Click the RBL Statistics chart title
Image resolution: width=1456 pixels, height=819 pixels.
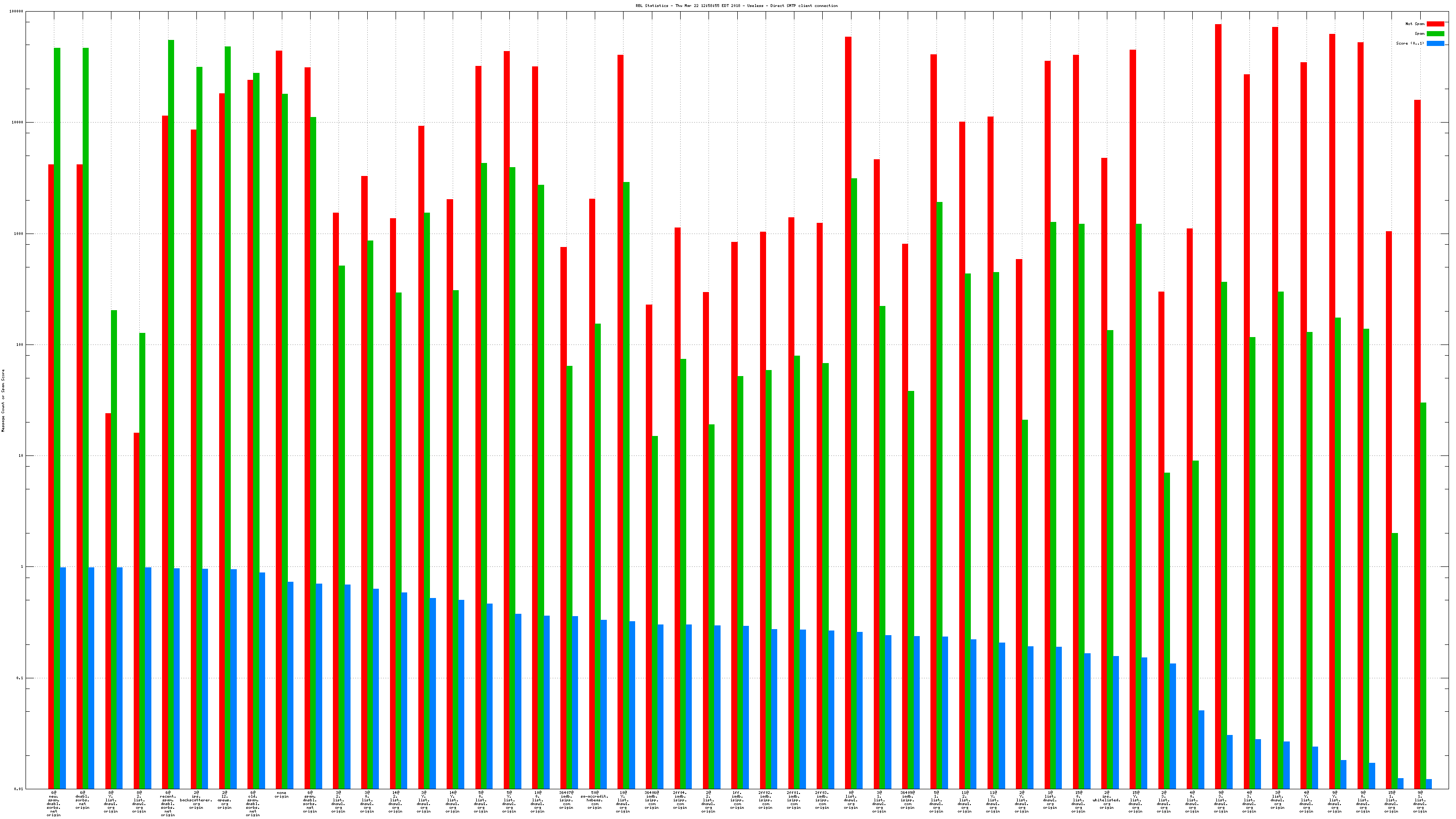(x=736, y=6)
